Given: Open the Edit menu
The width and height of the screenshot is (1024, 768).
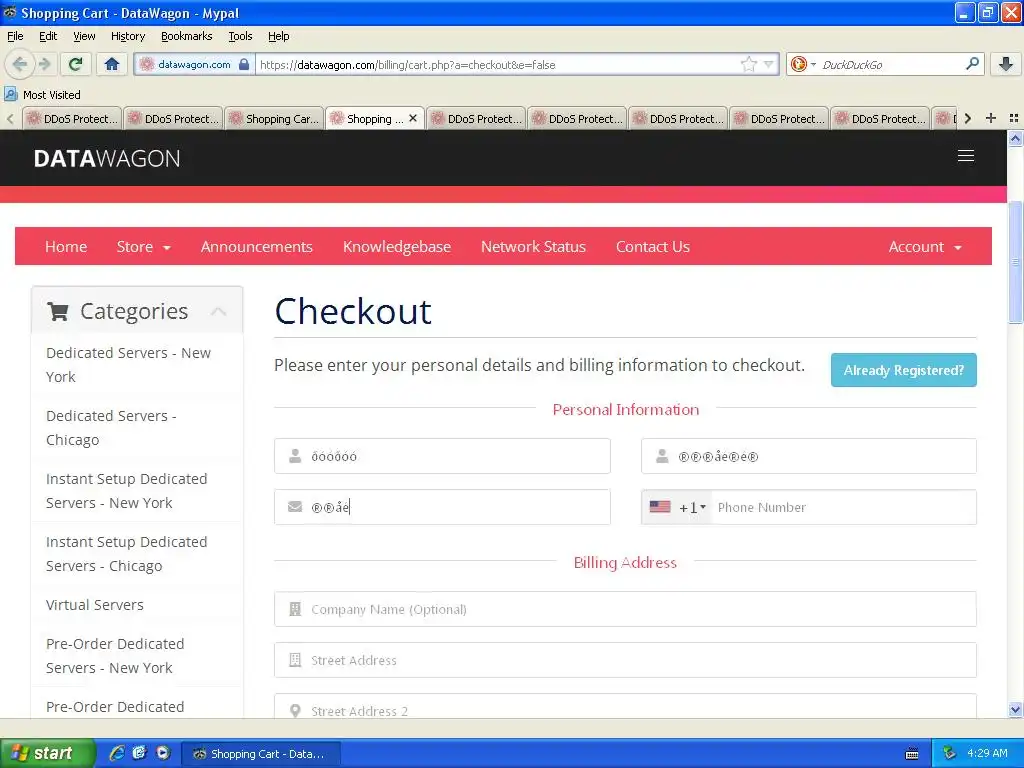Looking at the screenshot, I should coord(48,36).
